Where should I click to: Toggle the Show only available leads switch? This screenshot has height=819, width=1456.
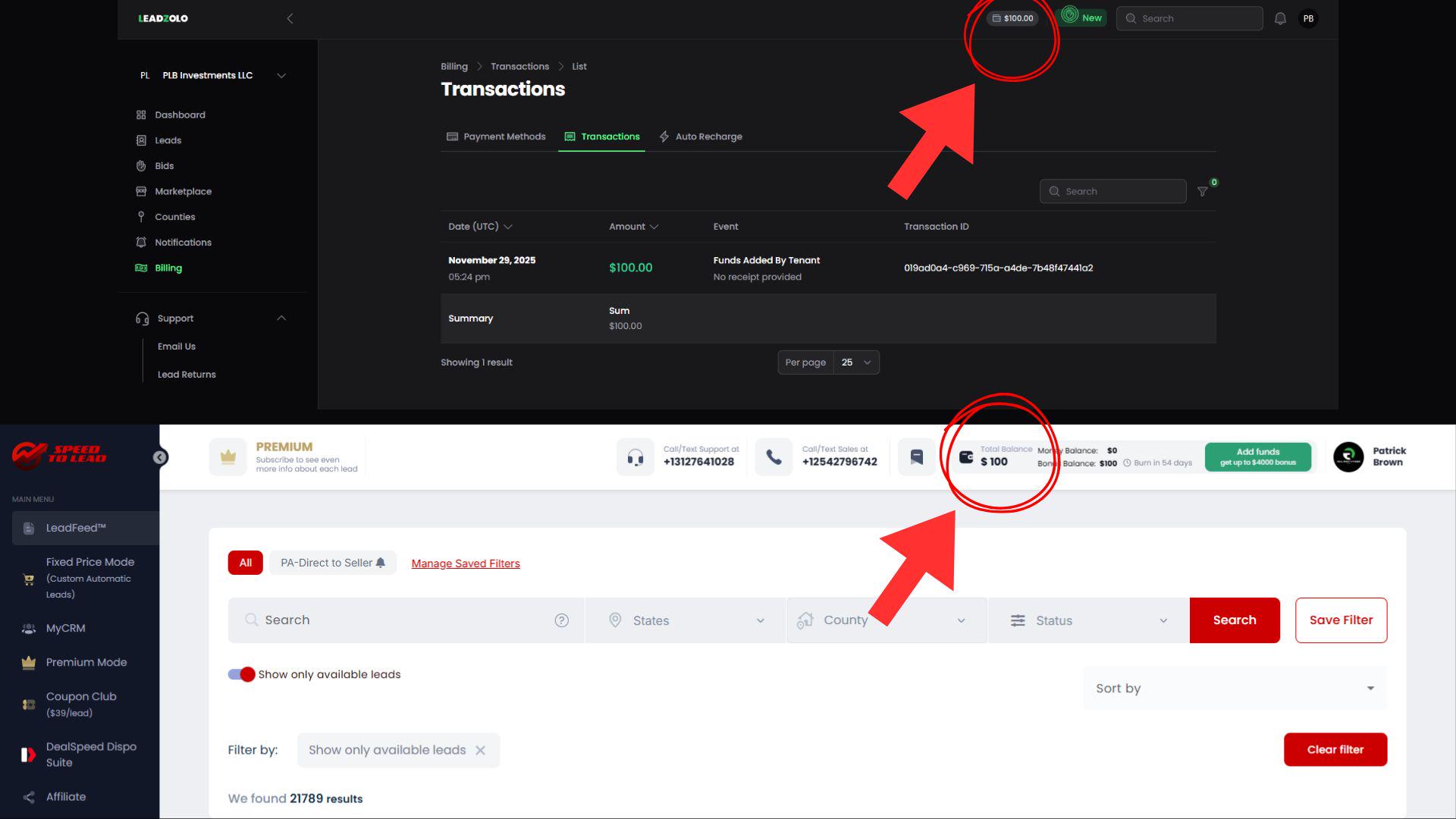click(x=241, y=674)
